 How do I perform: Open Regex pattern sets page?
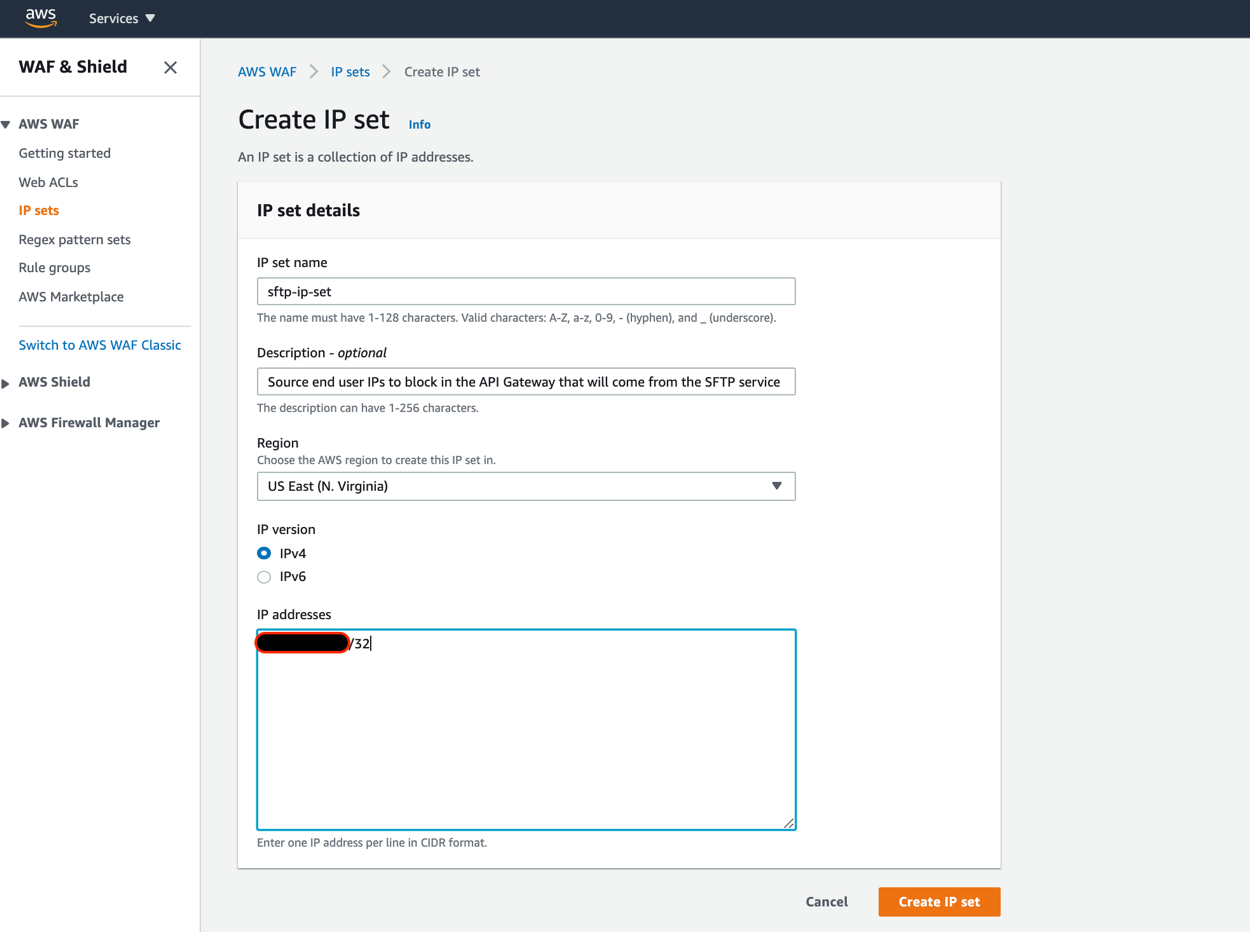[72, 239]
